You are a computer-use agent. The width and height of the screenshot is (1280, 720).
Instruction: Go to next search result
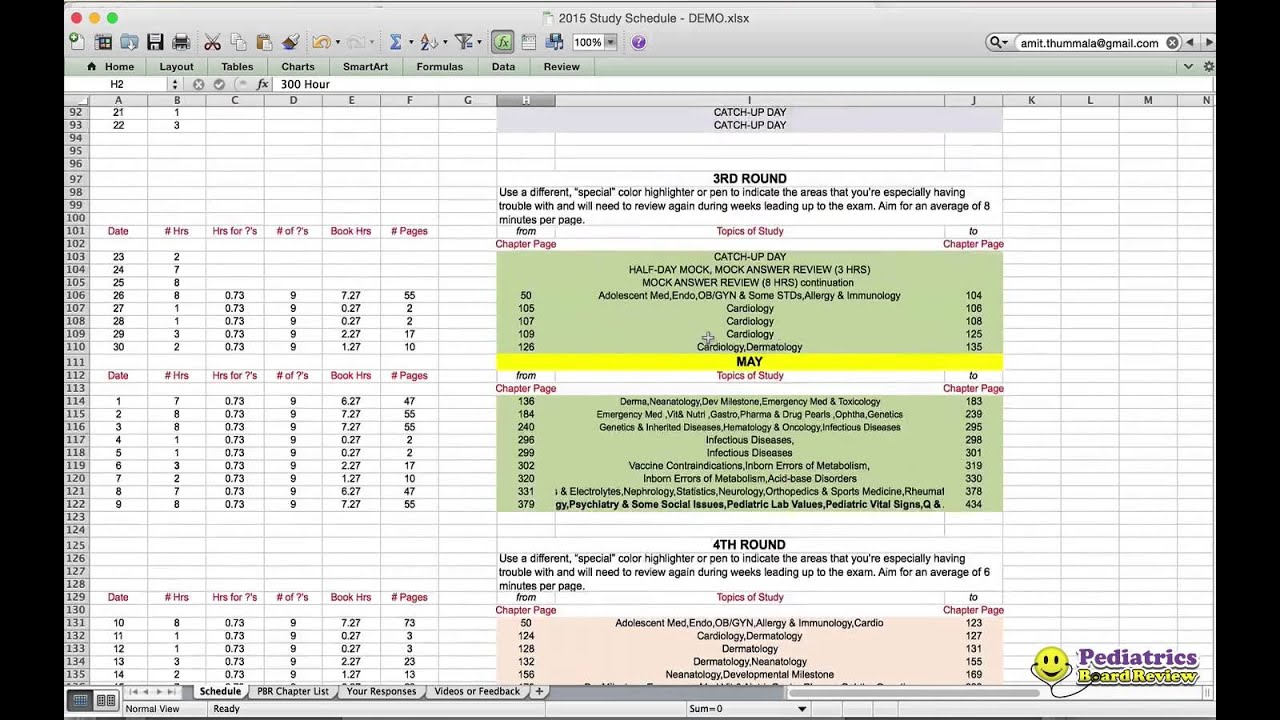1208,43
